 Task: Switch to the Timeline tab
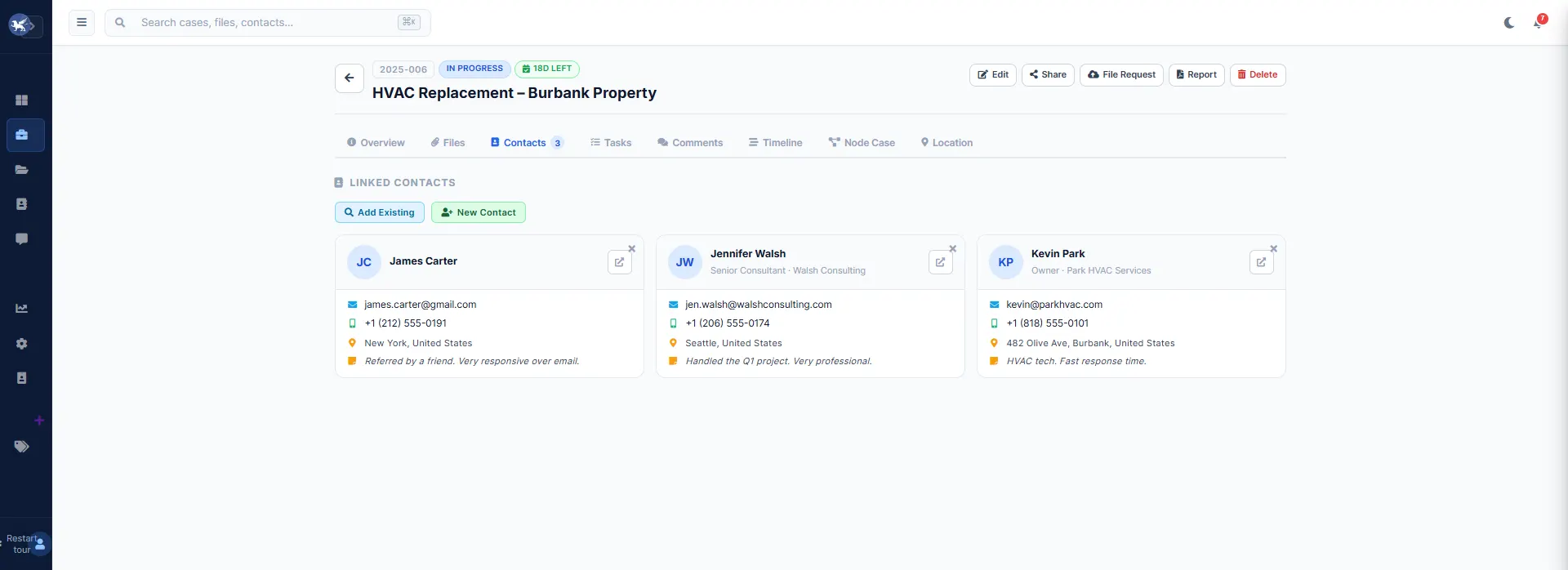point(775,143)
